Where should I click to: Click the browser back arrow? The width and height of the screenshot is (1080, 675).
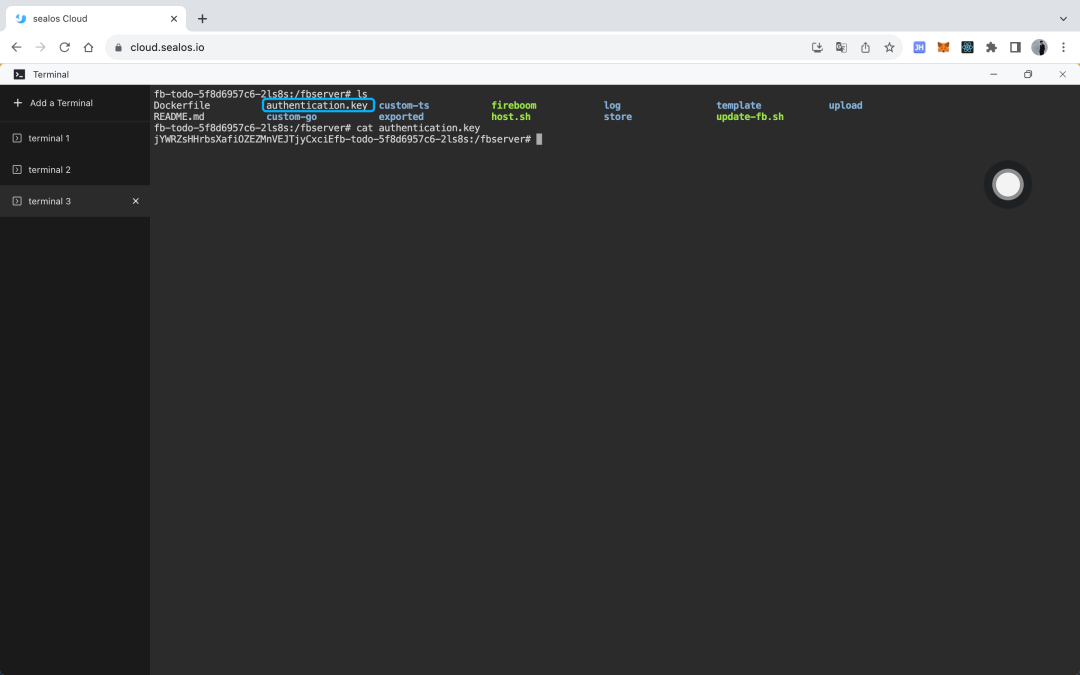(17, 48)
